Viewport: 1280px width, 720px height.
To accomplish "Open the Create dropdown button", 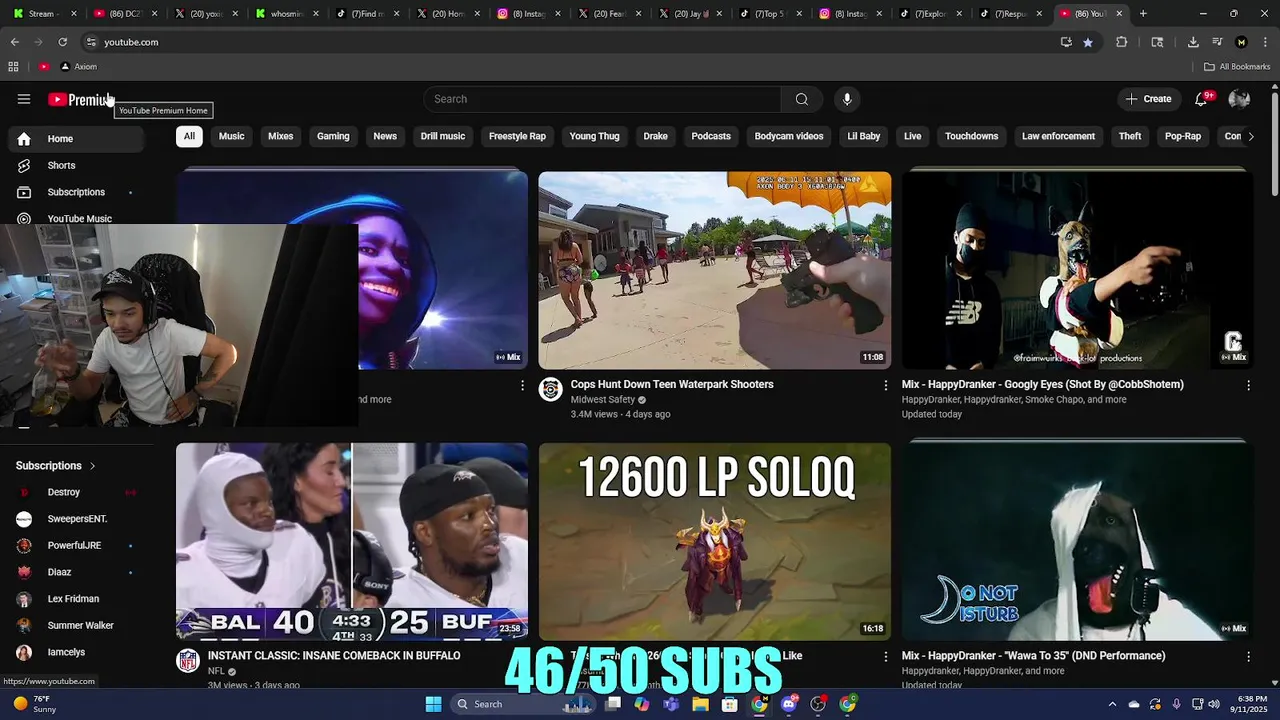I will click(x=1148, y=99).
